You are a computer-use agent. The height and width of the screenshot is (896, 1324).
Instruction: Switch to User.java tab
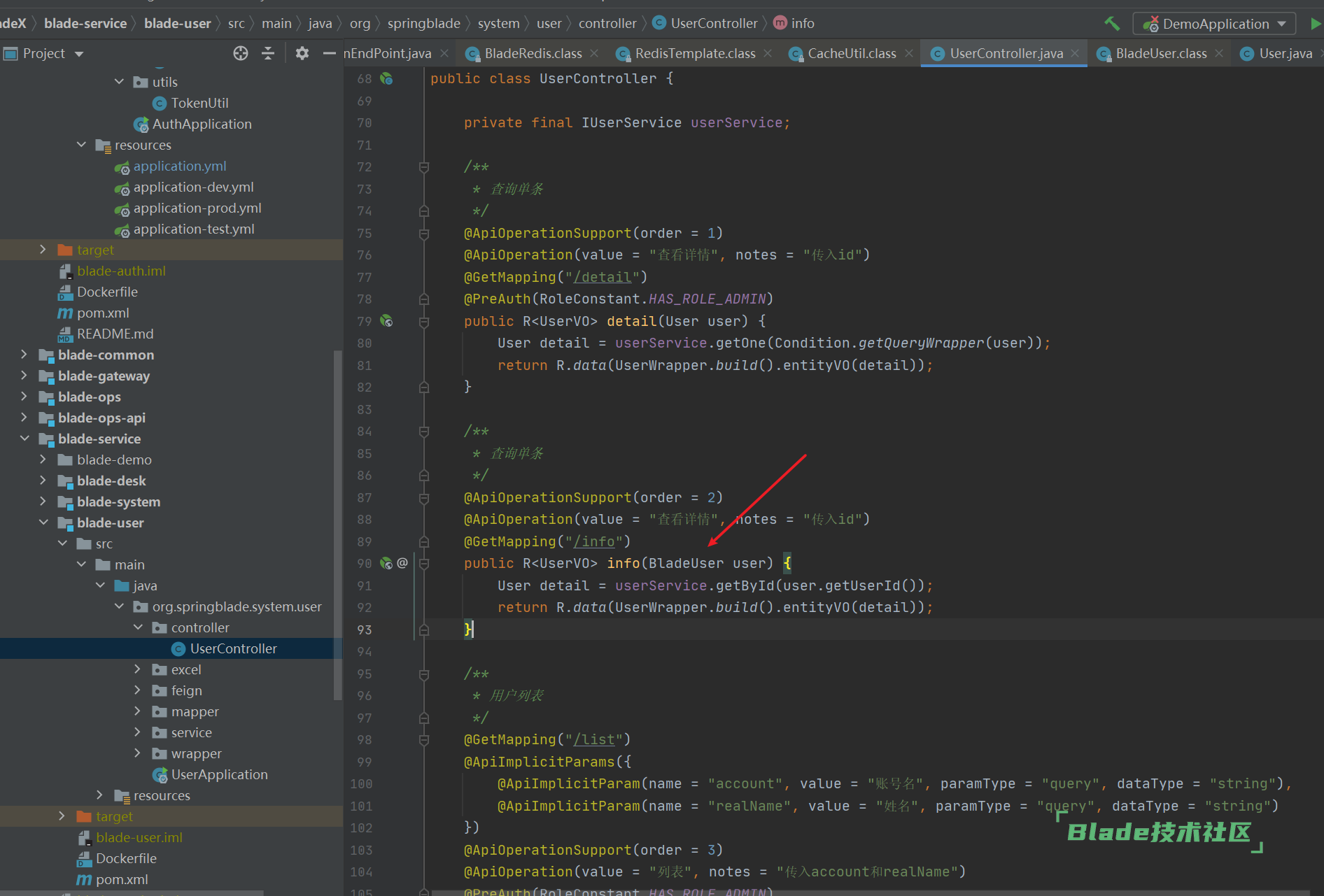point(1285,53)
